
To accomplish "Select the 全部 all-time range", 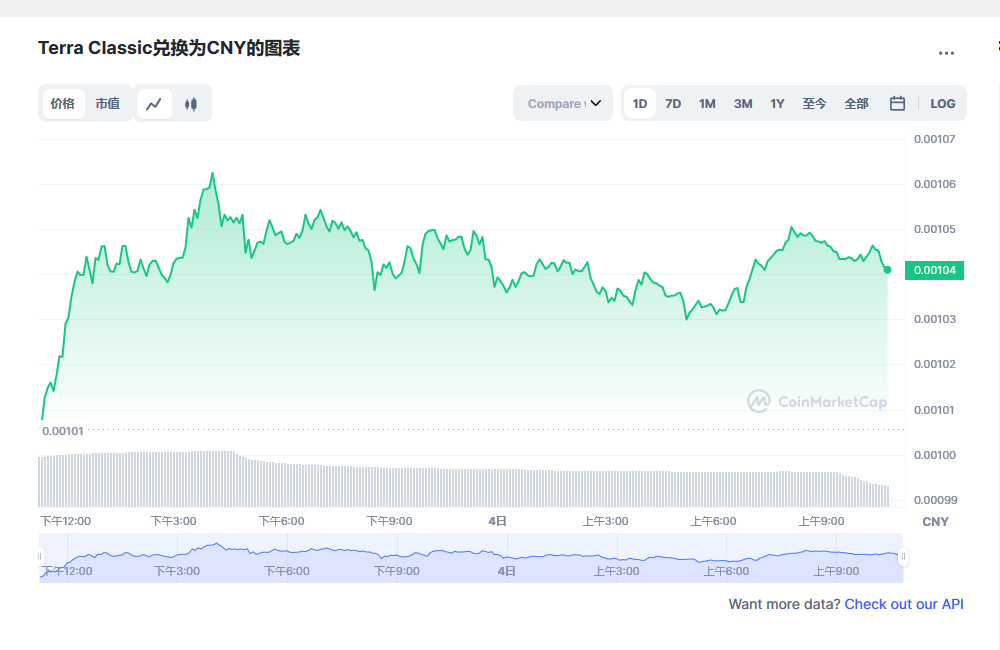I will click(857, 103).
